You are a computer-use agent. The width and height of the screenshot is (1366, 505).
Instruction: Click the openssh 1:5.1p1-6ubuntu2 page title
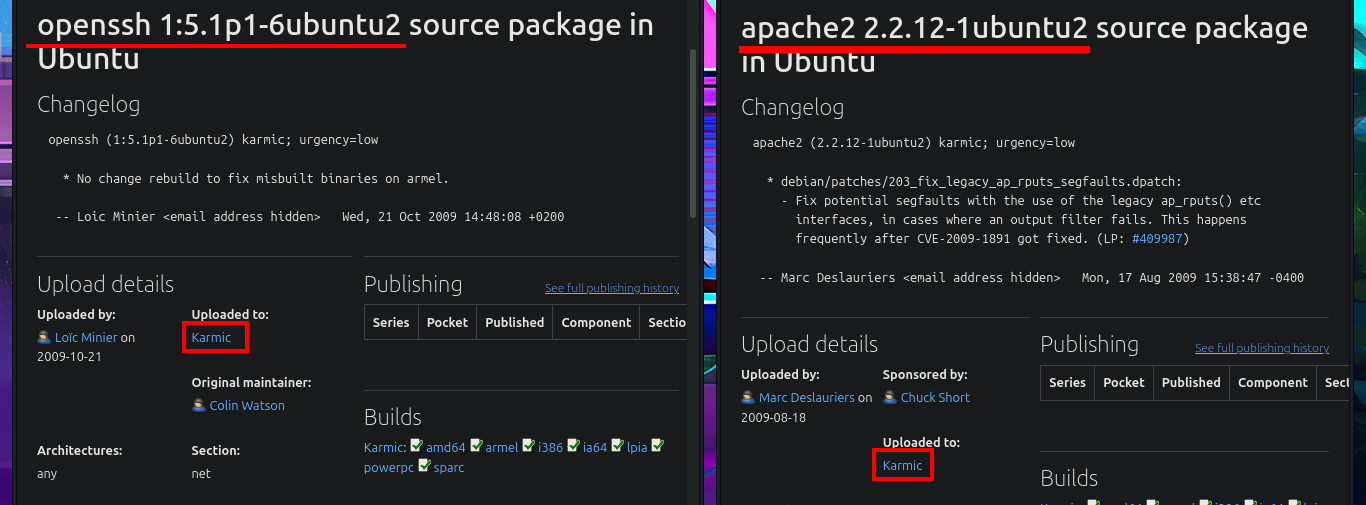tap(220, 25)
